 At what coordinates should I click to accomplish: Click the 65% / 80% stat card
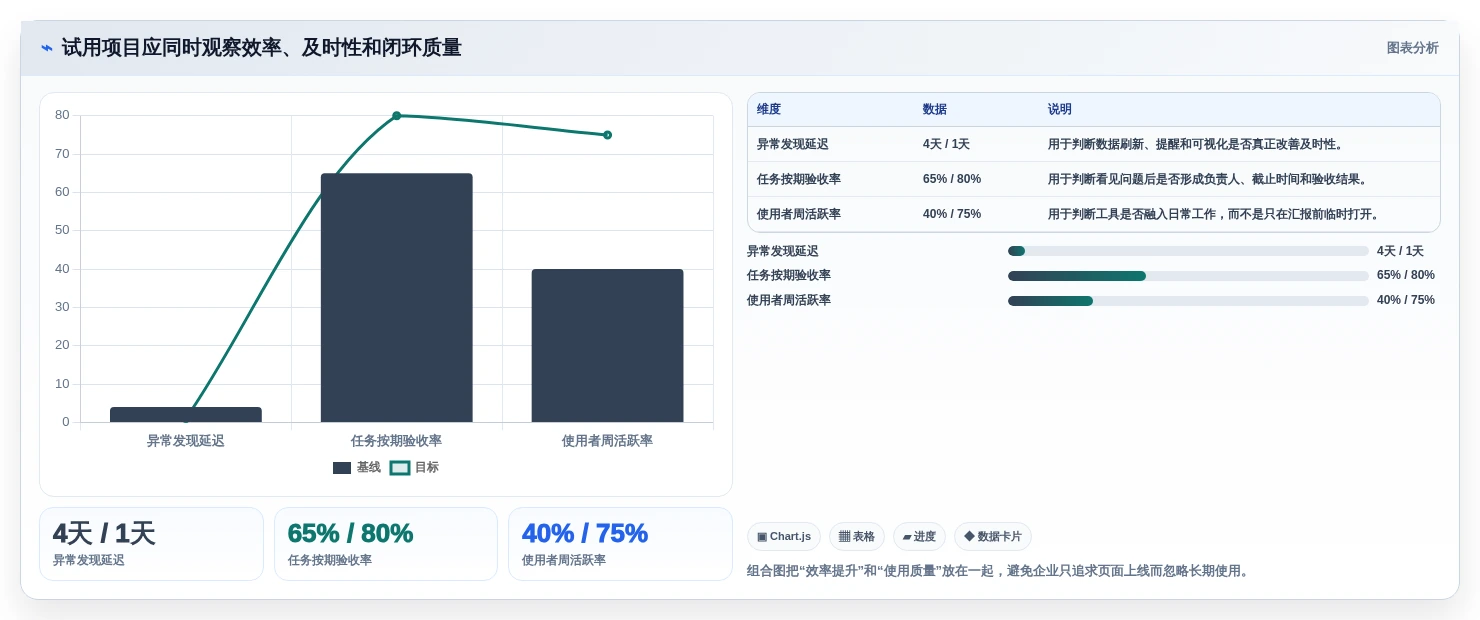386,544
